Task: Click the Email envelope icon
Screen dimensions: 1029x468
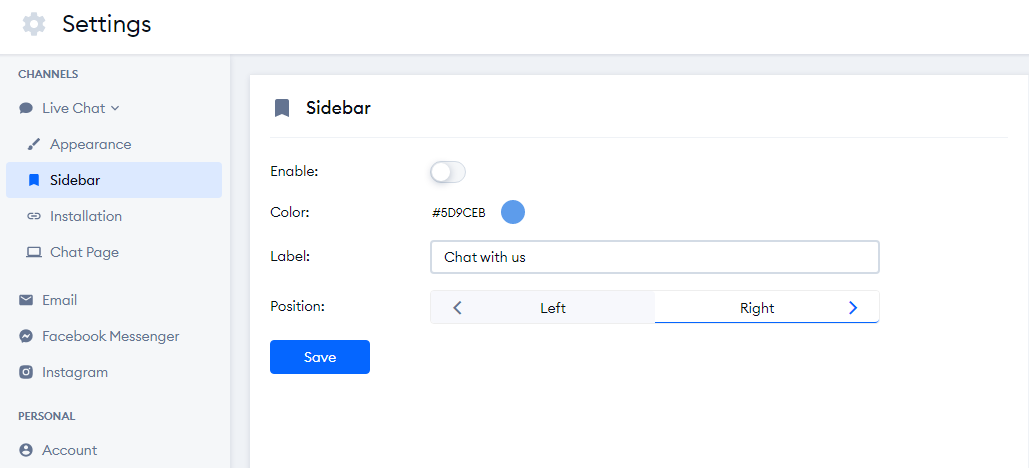Action: [26, 300]
